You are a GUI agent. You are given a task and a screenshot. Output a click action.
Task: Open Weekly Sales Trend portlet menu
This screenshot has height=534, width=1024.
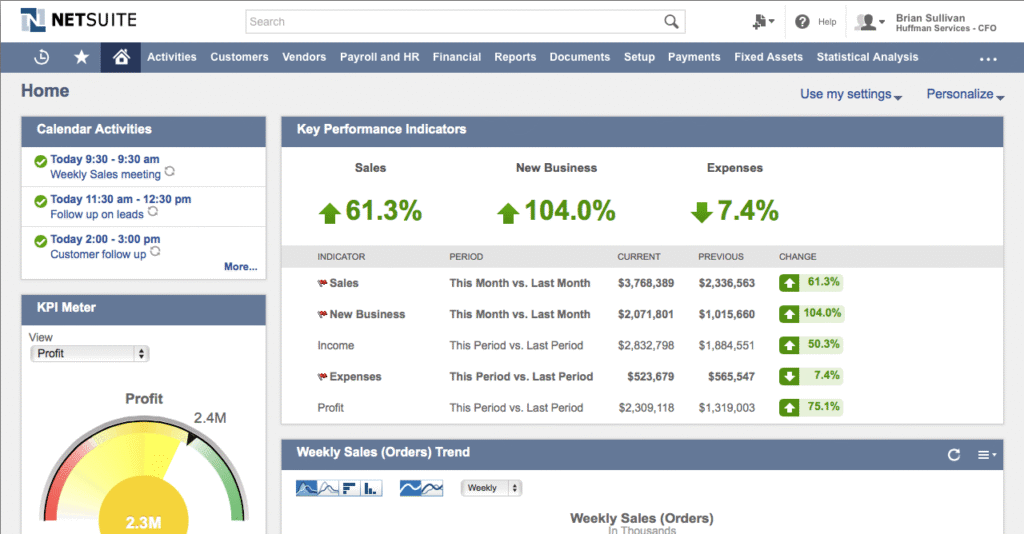987,455
